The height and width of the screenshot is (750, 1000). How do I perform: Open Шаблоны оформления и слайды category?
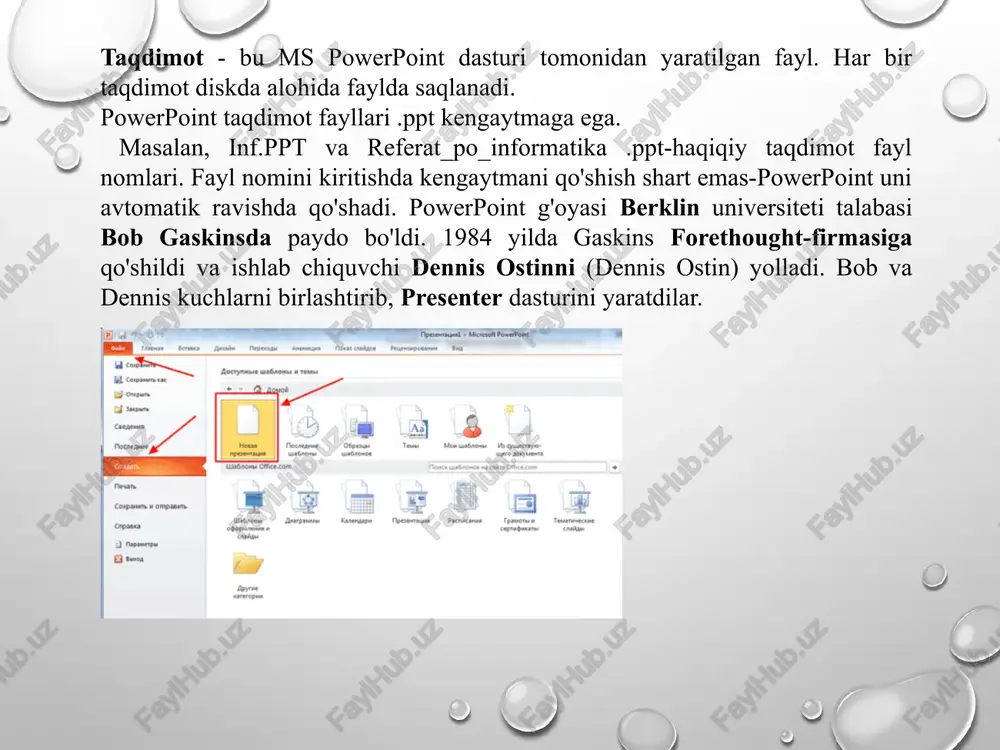248,510
